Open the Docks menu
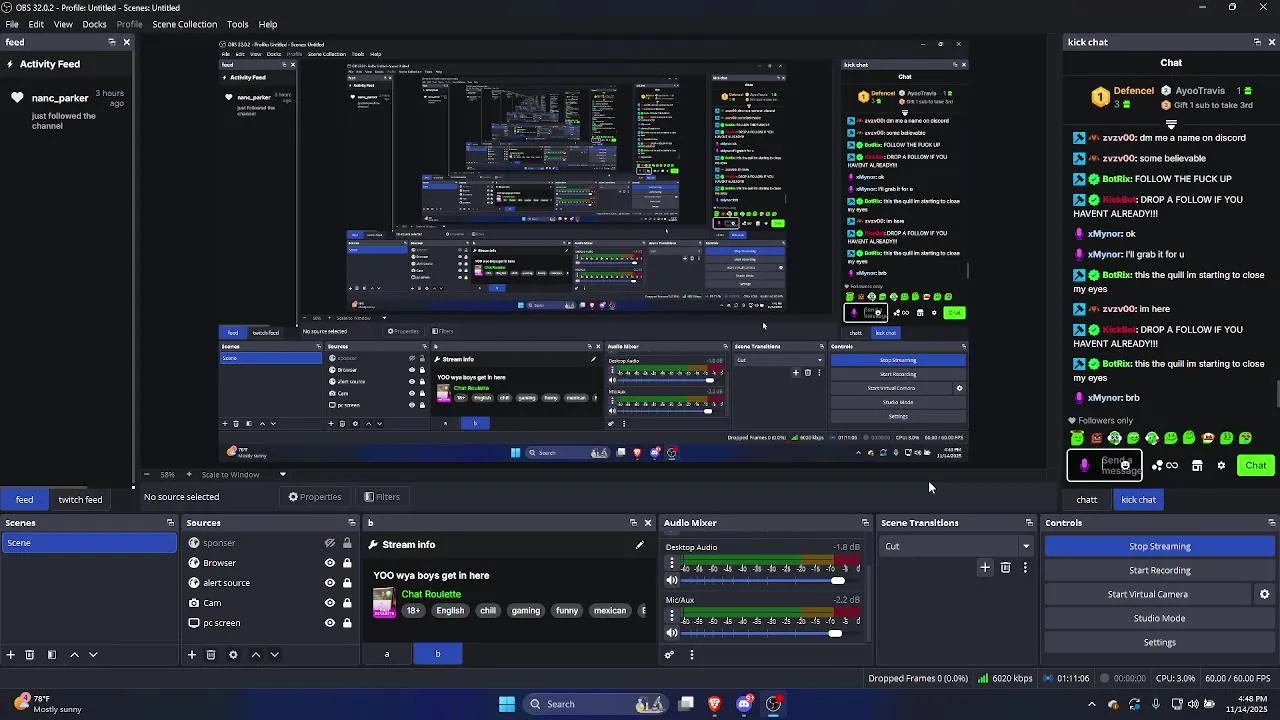Viewport: 1280px width, 720px height. pyautogui.click(x=94, y=24)
